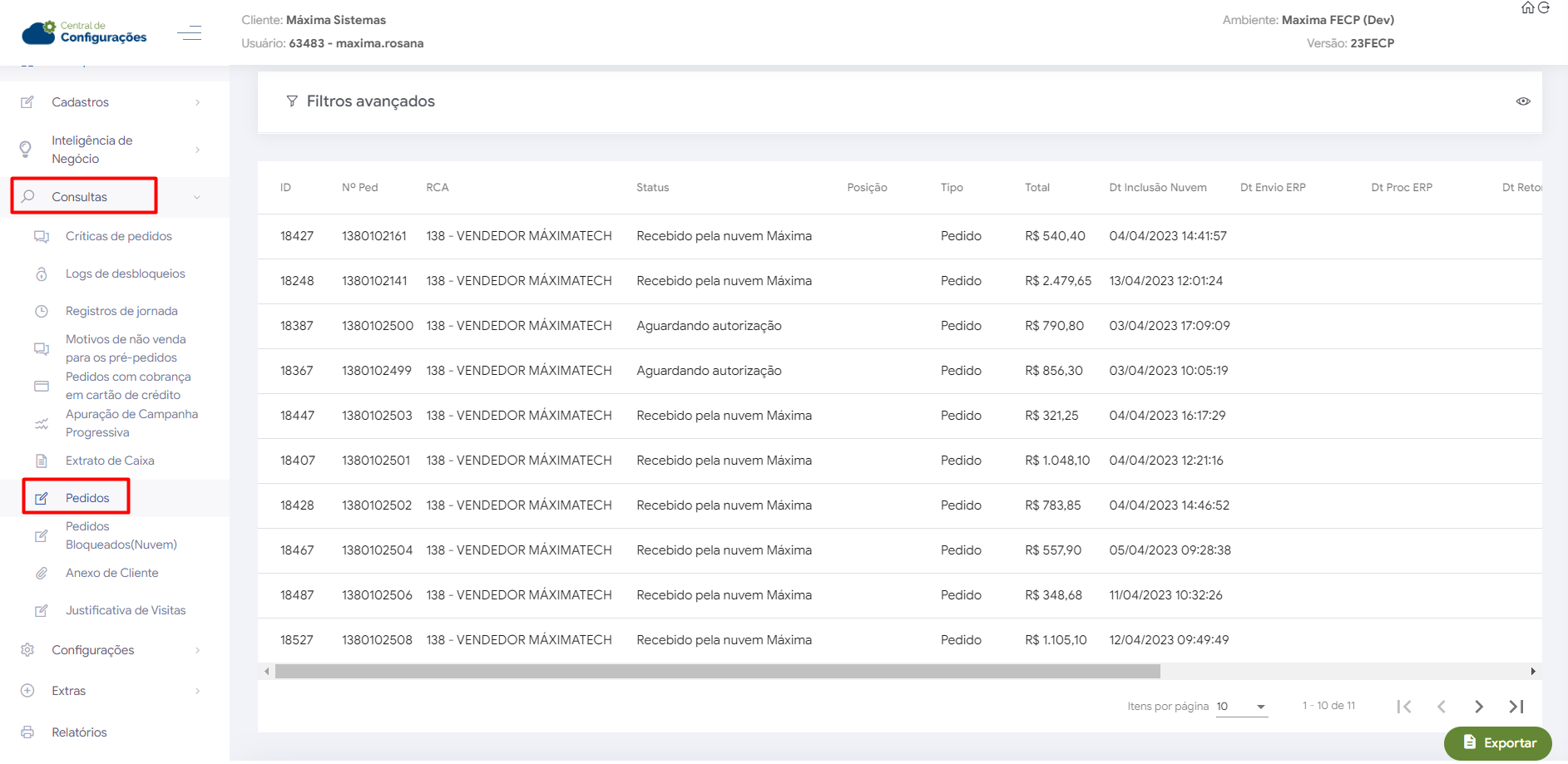
Task: Toggle advanced filters visibility with eye icon
Action: click(x=1523, y=101)
